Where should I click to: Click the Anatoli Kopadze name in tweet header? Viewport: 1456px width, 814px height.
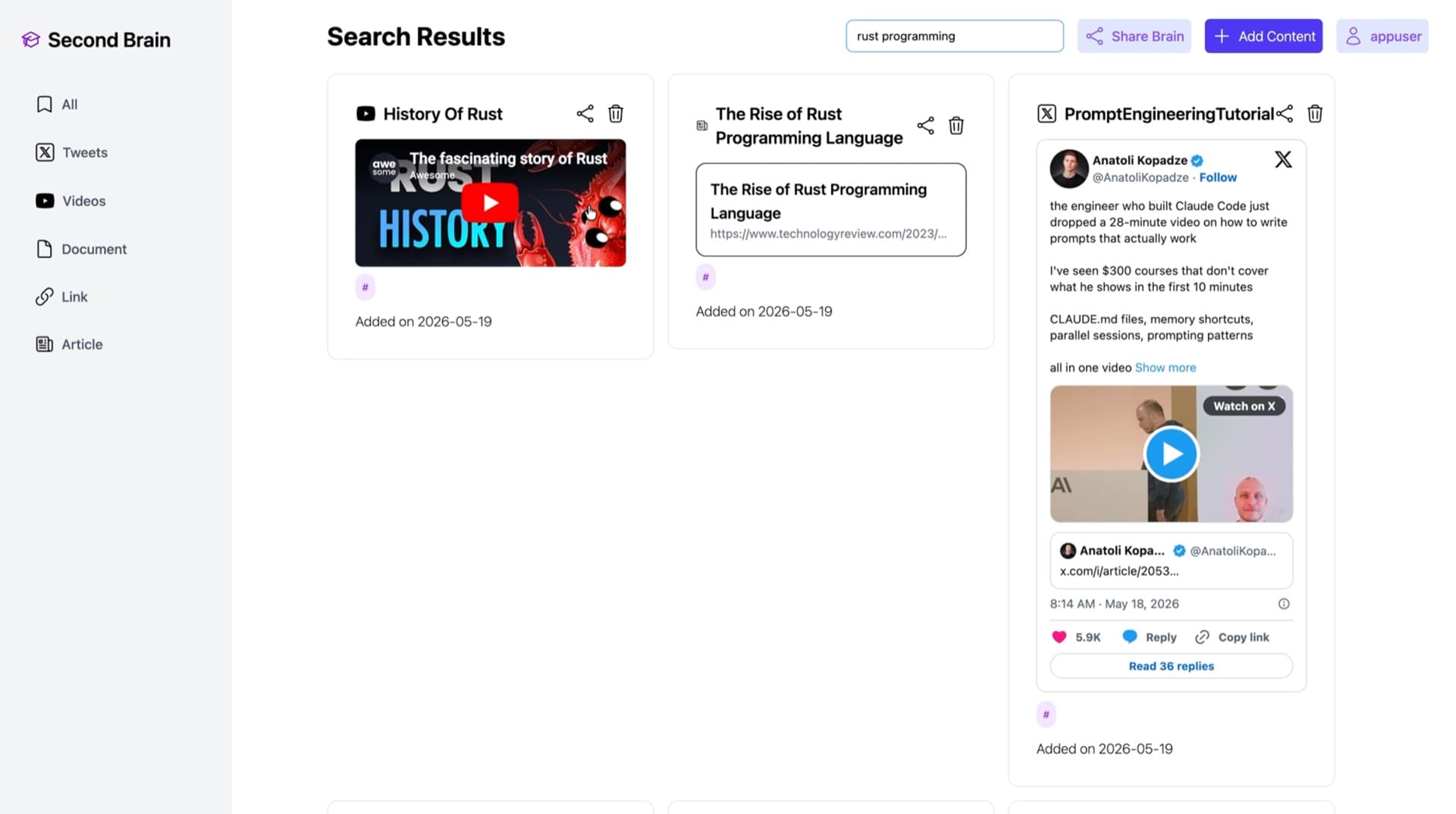click(x=1139, y=160)
